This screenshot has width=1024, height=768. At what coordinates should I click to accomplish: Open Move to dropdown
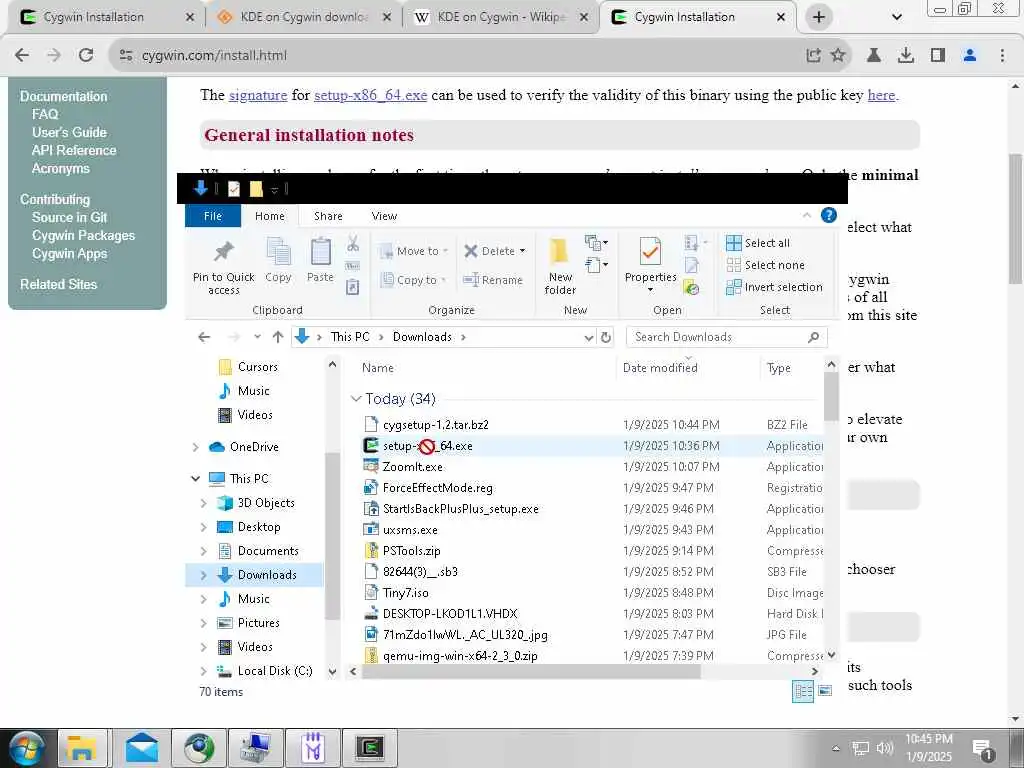tap(413, 251)
